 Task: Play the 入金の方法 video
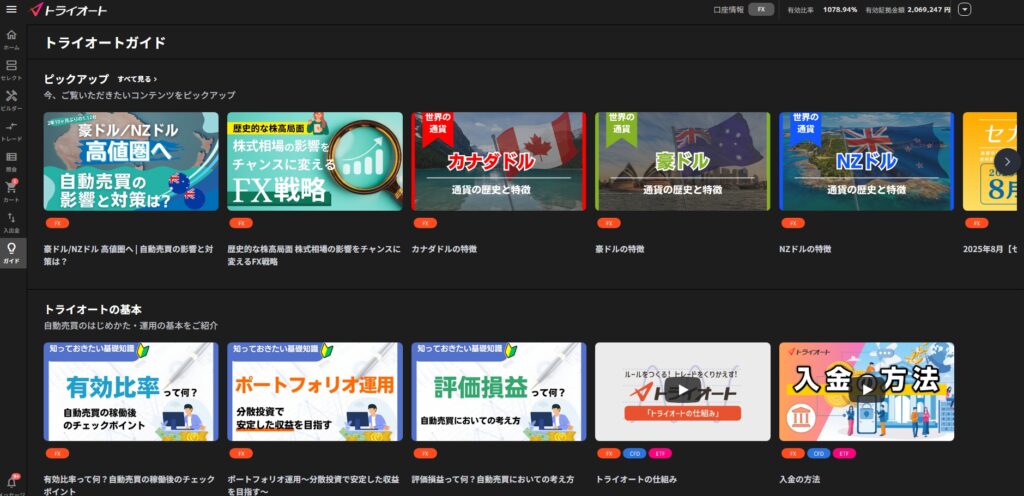(x=866, y=391)
